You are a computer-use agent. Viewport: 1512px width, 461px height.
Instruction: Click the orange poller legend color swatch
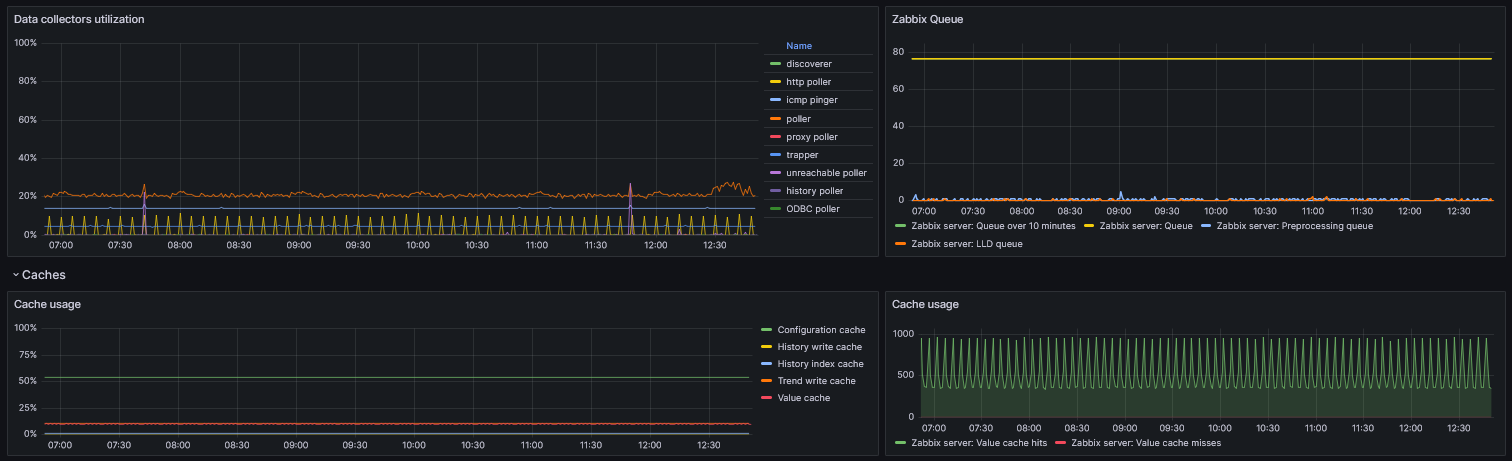tap(774, 119)
